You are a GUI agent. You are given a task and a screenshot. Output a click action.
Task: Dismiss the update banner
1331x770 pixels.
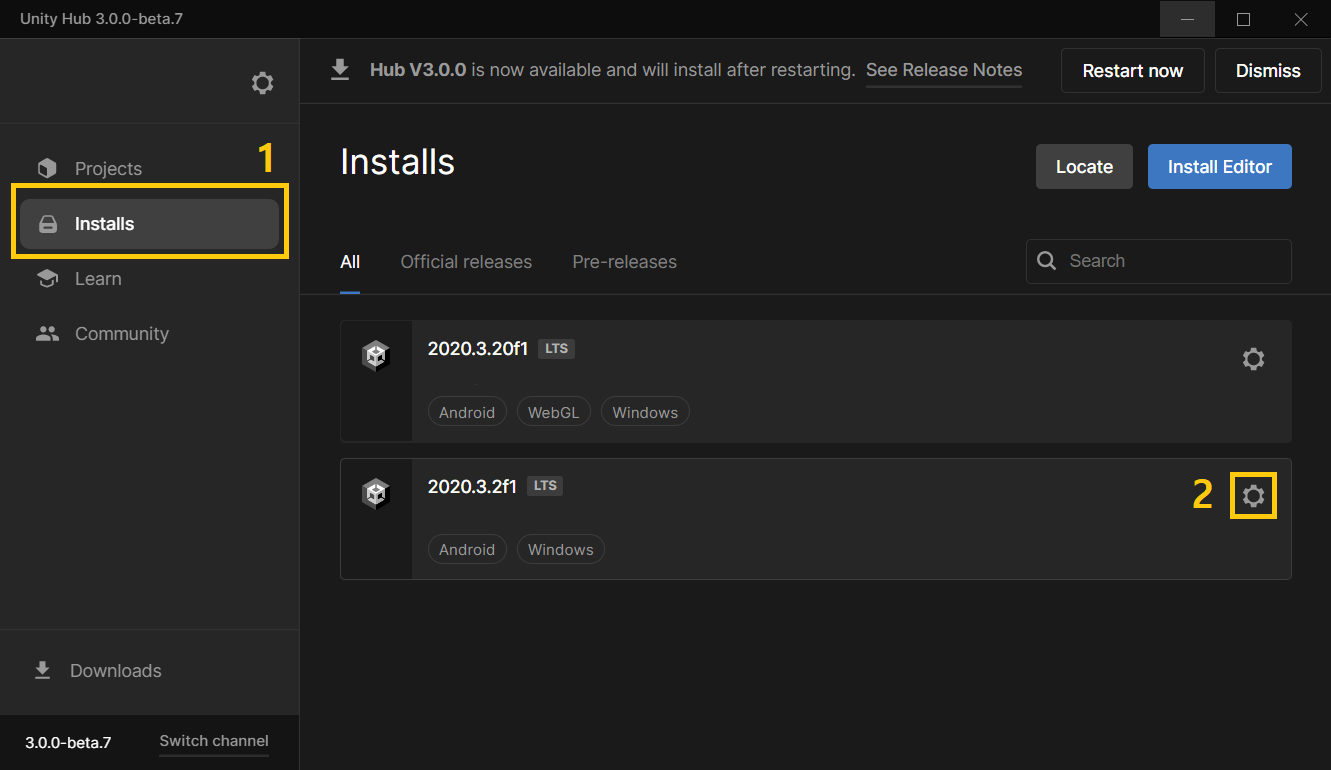point(1268,71)
